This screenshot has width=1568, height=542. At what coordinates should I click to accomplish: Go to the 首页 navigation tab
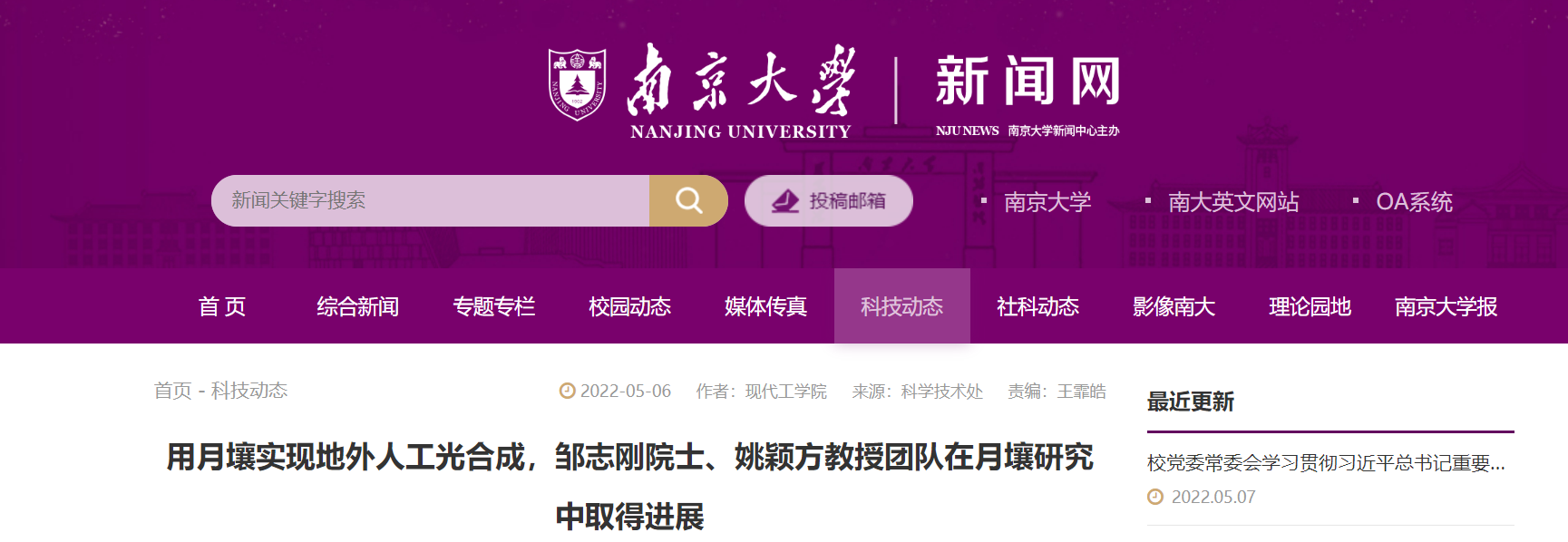[222, 306]
